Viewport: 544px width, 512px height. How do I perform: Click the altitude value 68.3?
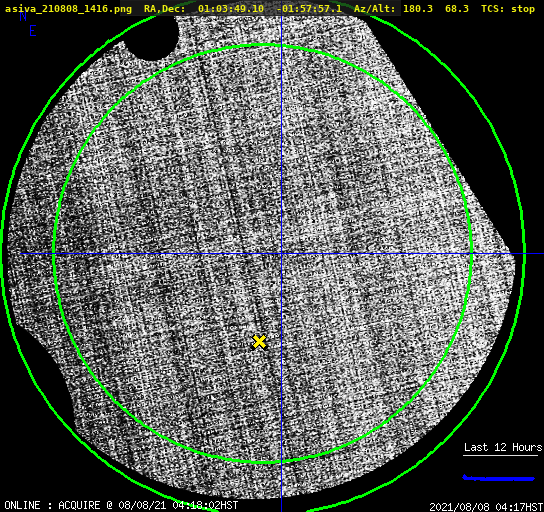(x=457, y=9)
